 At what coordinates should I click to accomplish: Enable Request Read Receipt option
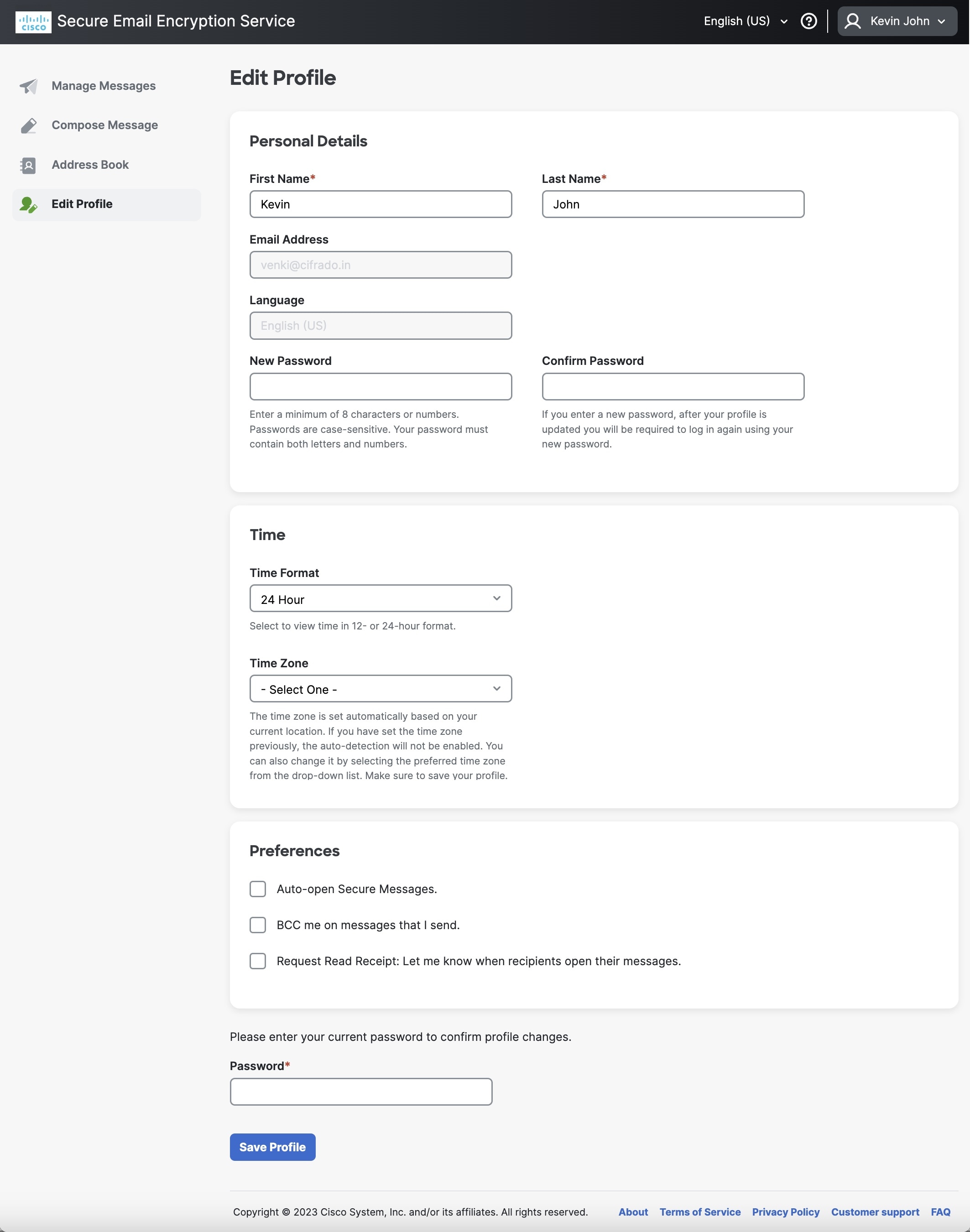(x=257, y=961)
